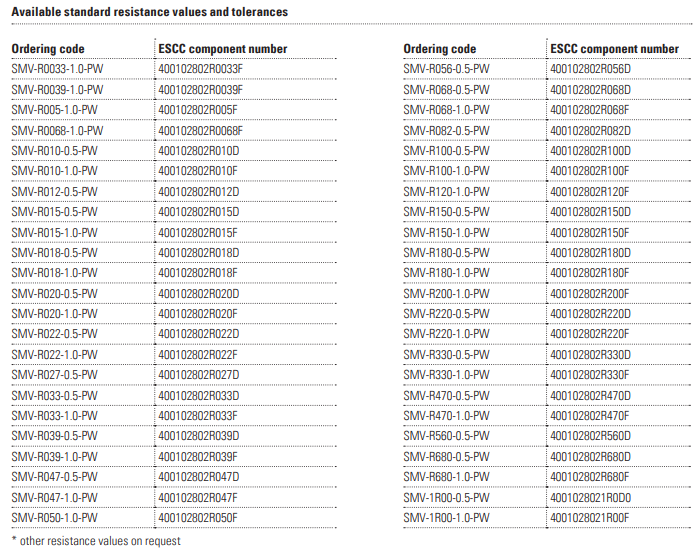The width and height of the screenshot is (695, 553).
Task: Choose the SMV-R047-1.0-PW entry
Action: (55, 498)
